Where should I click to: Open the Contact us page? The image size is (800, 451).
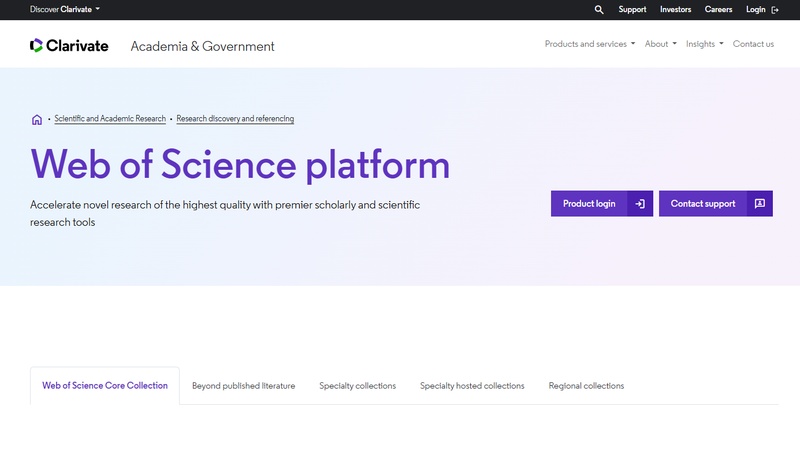[753, 44]
